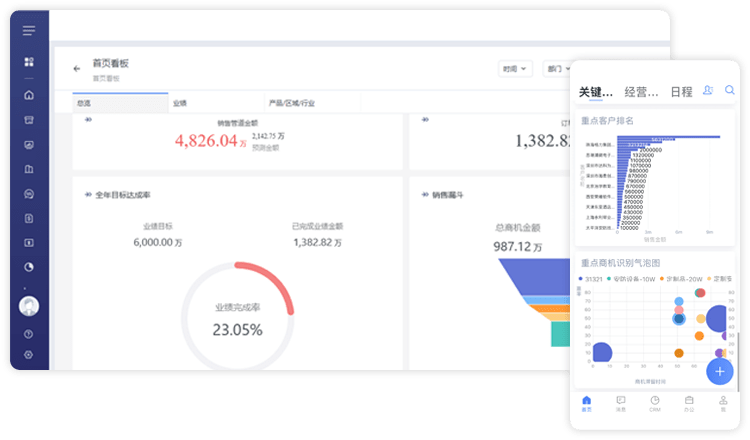Viewport: 750px width, 440px height.
Task: Click the 4,826.04 万 pipeline amount
Action: 210,141
